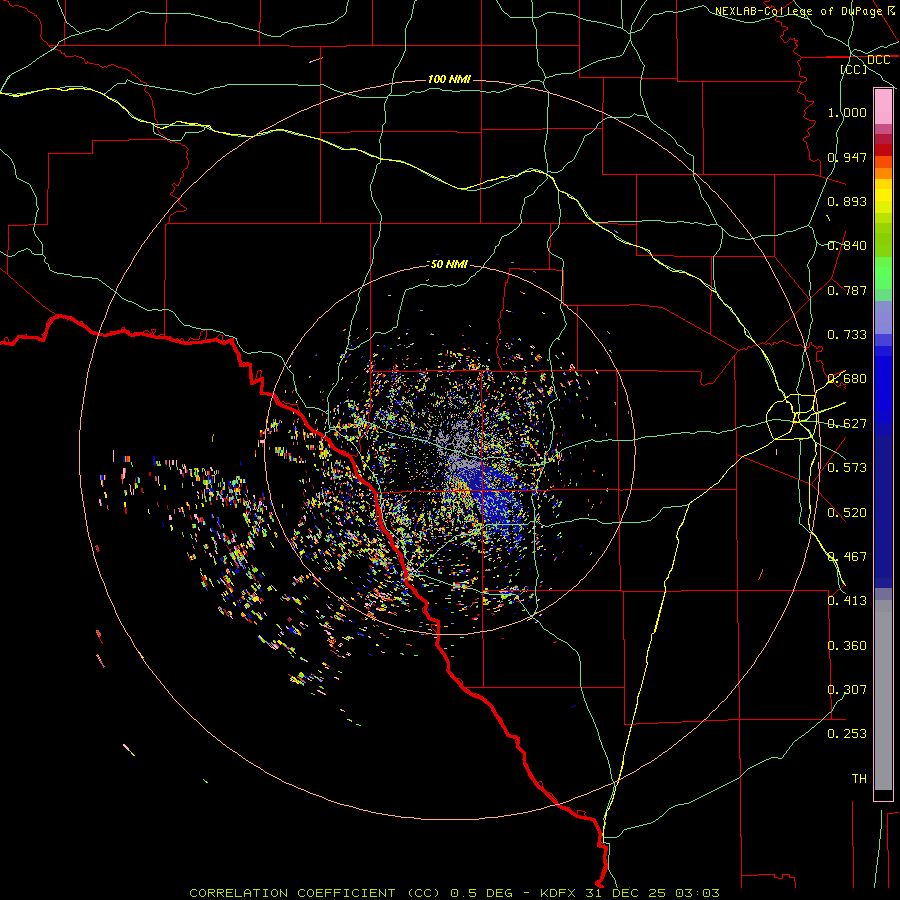
Task: Select the 0.680 value on the legend scale
Action: click(x=847, y=379)
